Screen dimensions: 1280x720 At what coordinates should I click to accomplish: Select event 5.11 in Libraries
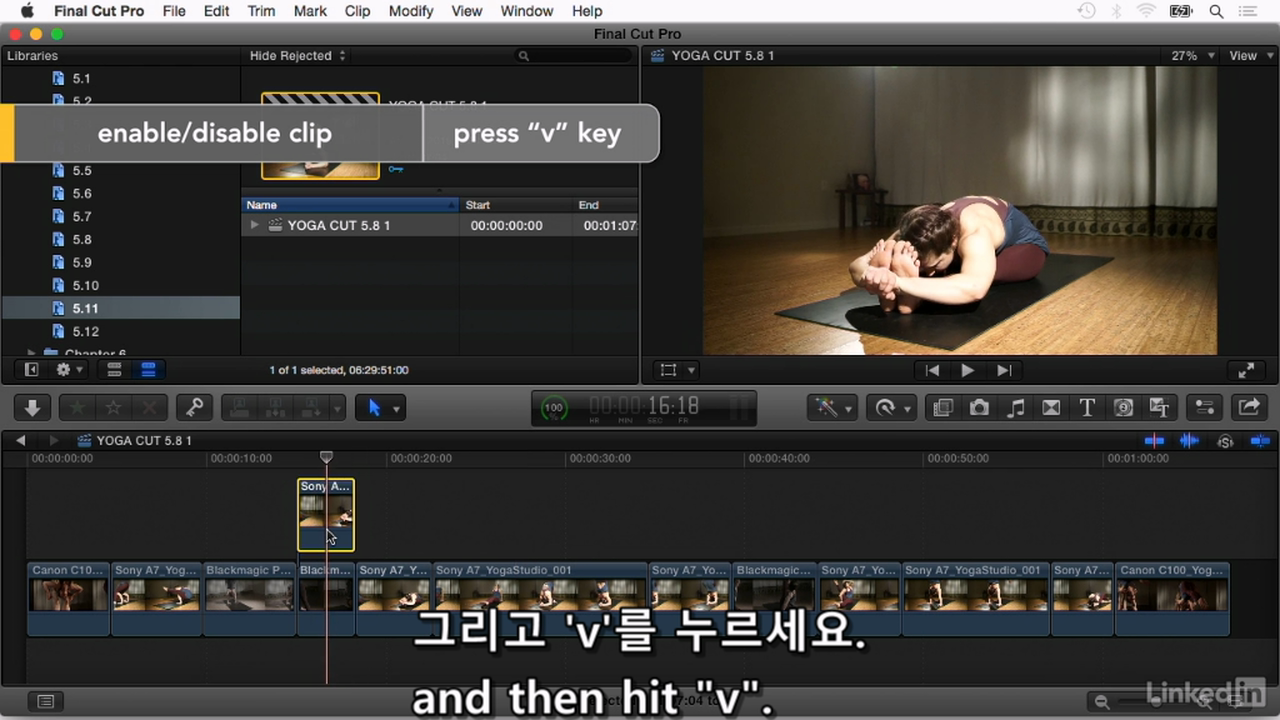[120, 308]
